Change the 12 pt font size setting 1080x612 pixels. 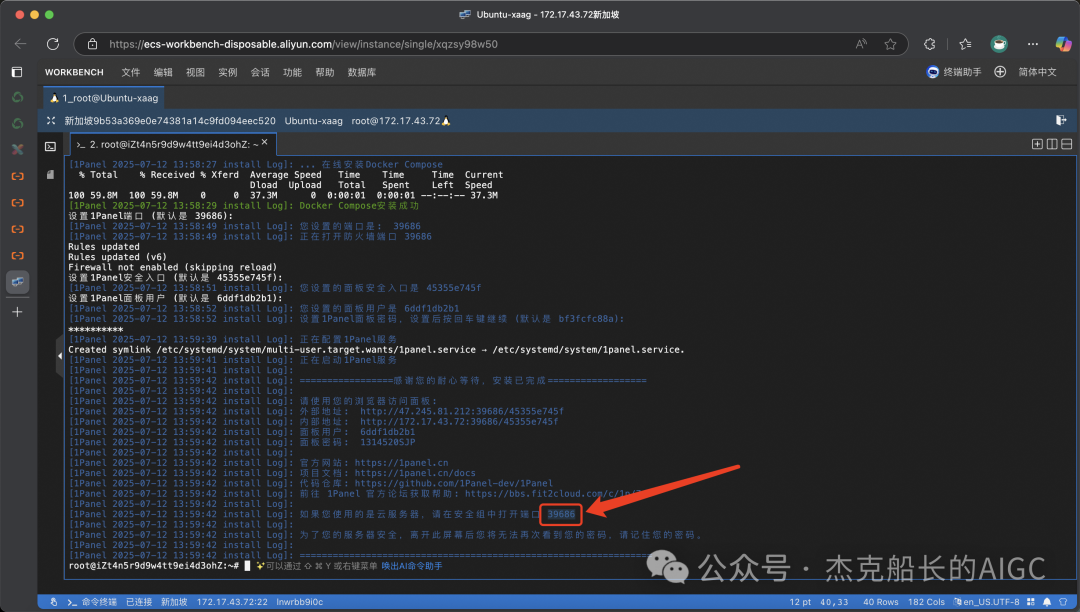tap(800, 602)
